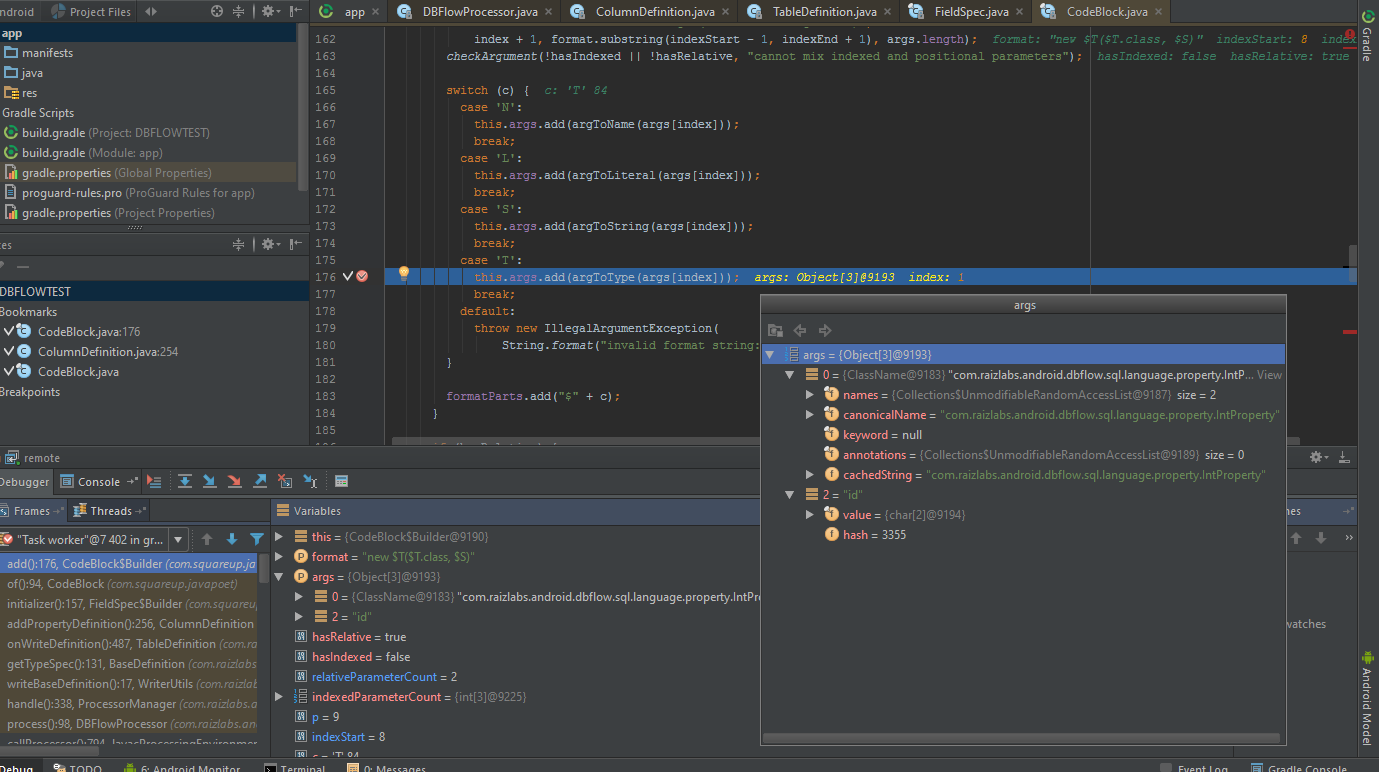Click the Drop Frame icon
The height and width of the screenshot is (772, 1379).
tap(285, 481)
